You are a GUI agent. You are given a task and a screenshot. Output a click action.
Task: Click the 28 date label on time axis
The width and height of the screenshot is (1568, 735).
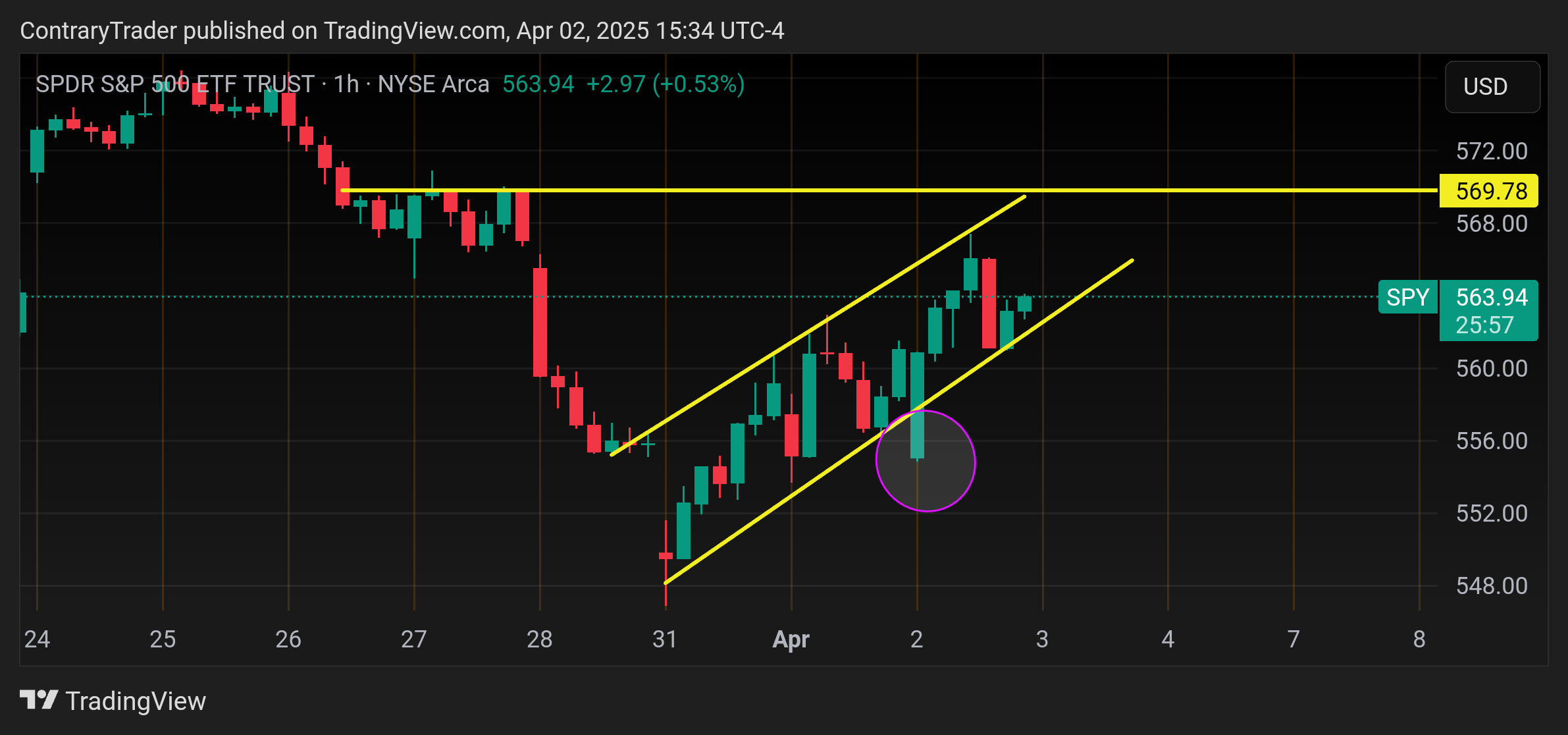tap(540, 640)
